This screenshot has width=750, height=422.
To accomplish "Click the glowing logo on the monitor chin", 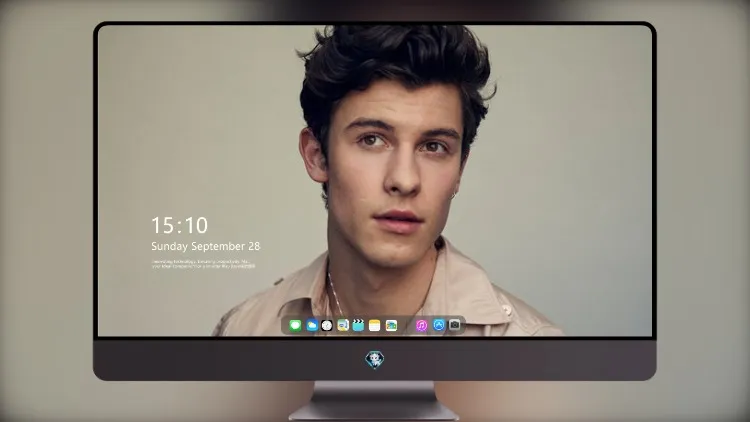I will pyautogui.click(x=375, y=360).
